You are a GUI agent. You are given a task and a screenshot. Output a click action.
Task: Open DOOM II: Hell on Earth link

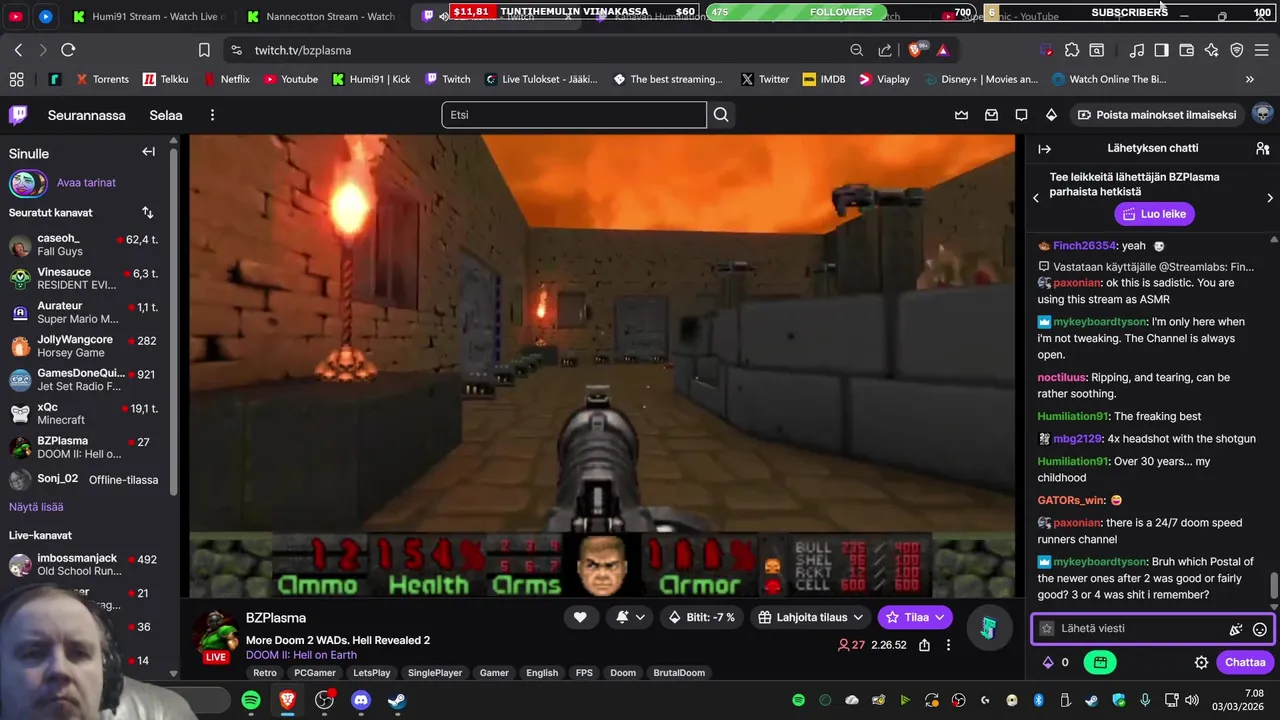pos(301,655)
